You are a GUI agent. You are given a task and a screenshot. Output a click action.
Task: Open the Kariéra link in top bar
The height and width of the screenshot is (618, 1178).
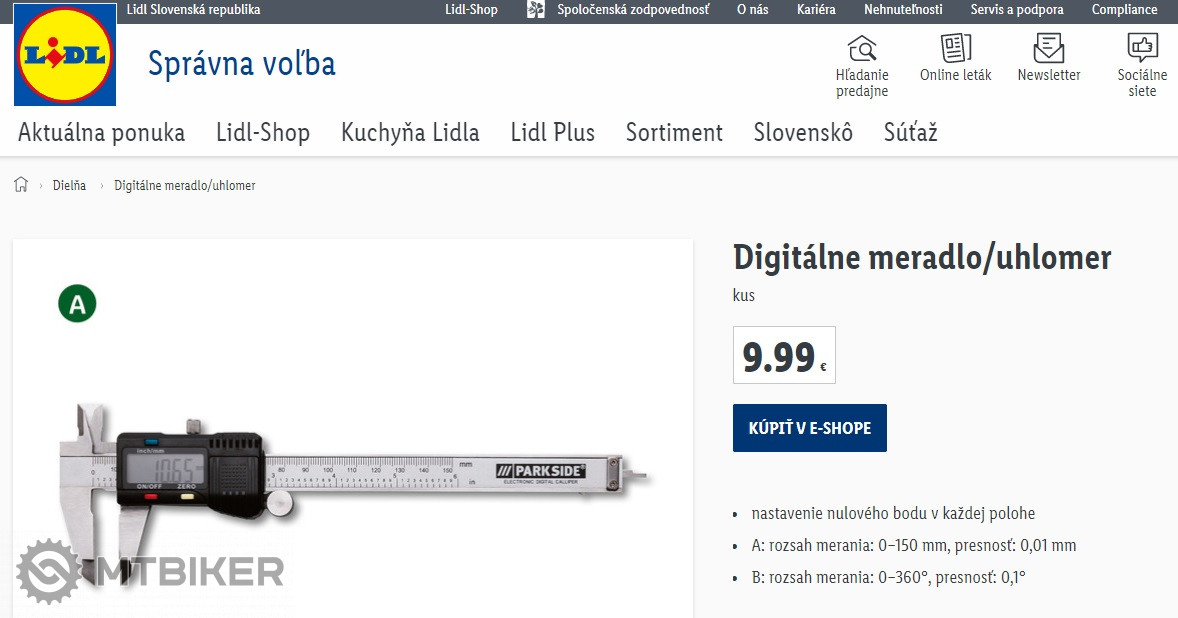point(816,10)
